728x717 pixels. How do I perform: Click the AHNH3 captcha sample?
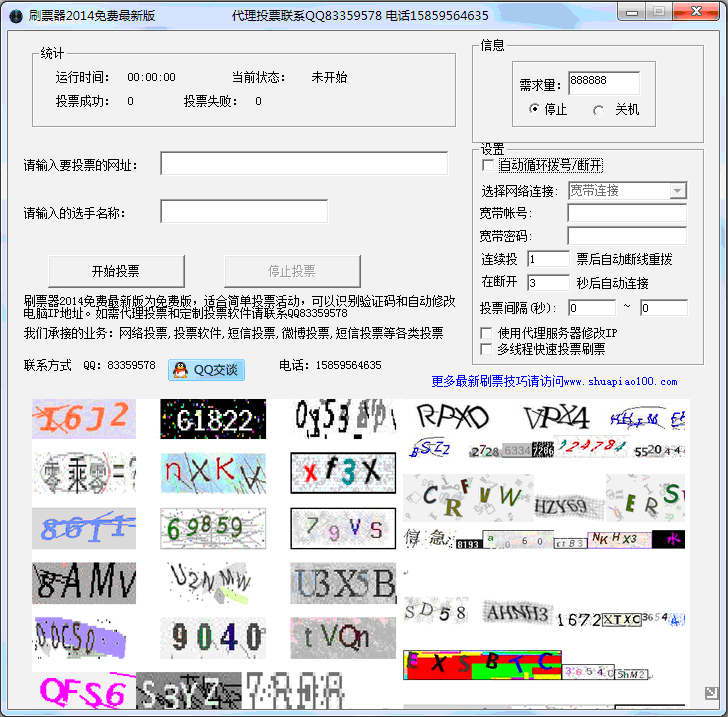pos(518,613)
